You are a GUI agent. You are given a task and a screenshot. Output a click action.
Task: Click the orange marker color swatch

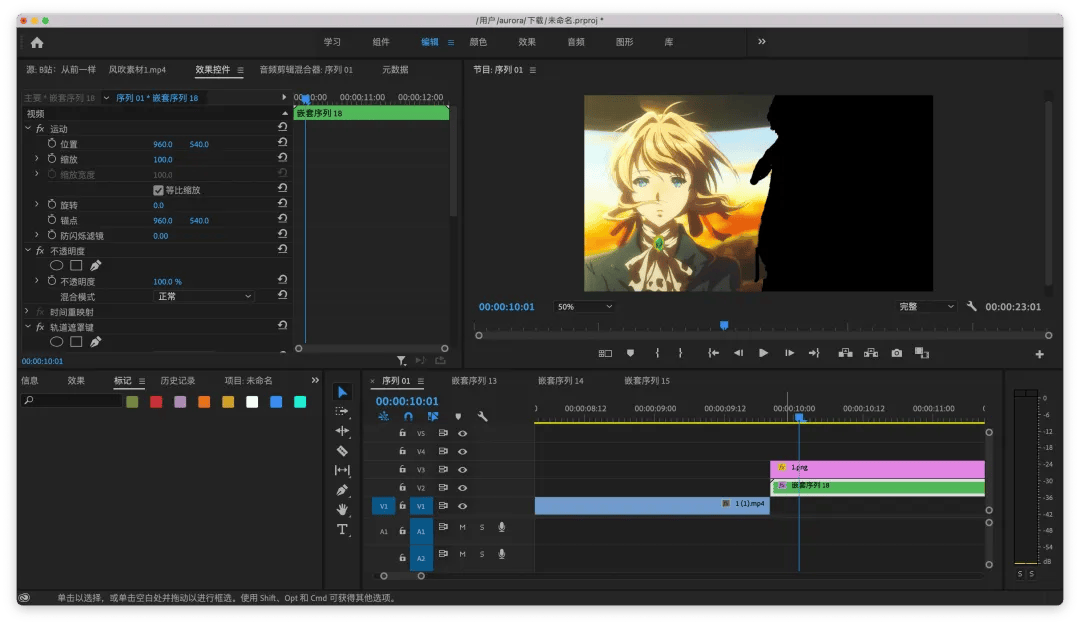tap(204, 402)
